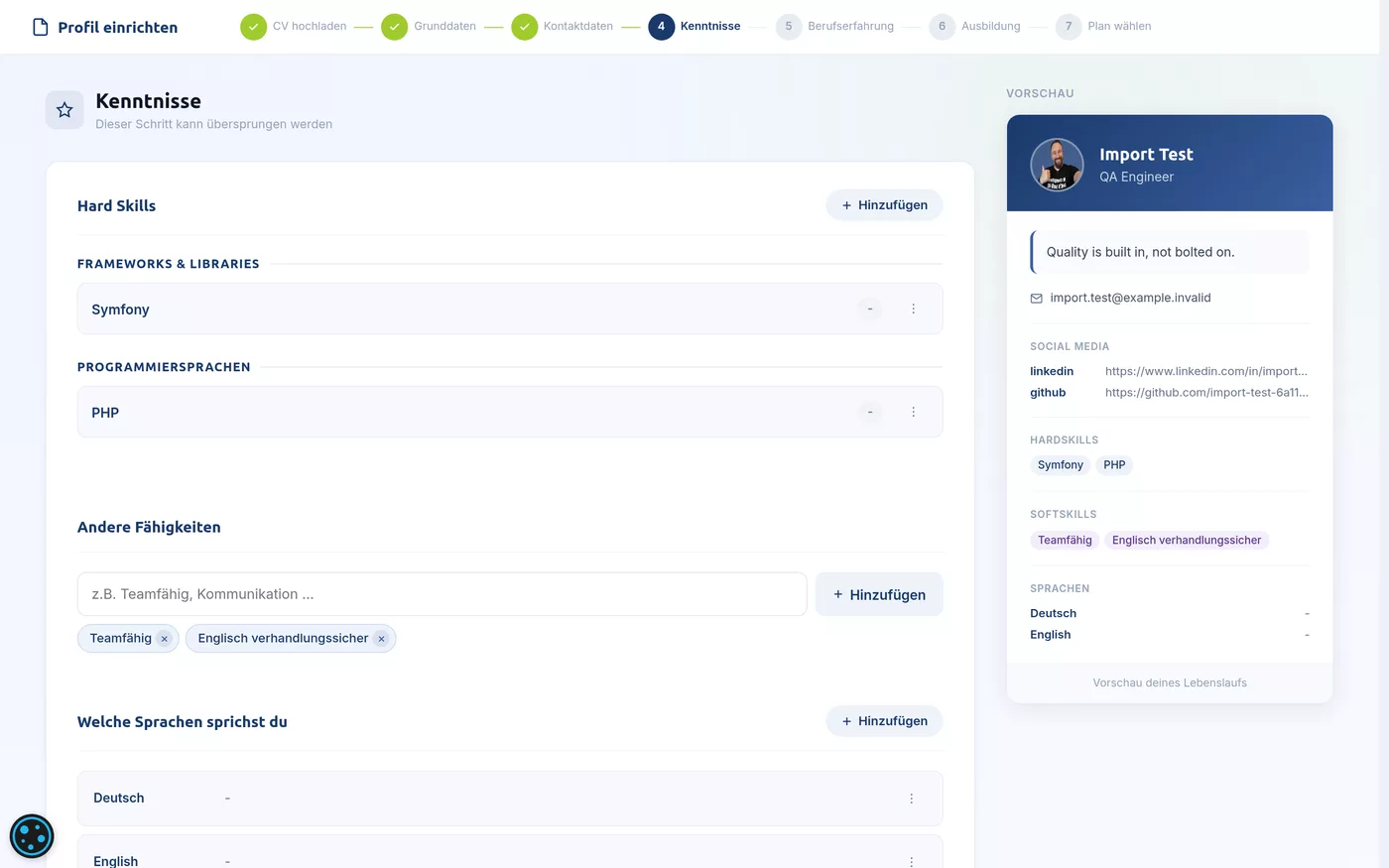Click the Profil einrichten title
Screen dimensions: 1389x868
[118, 28]
